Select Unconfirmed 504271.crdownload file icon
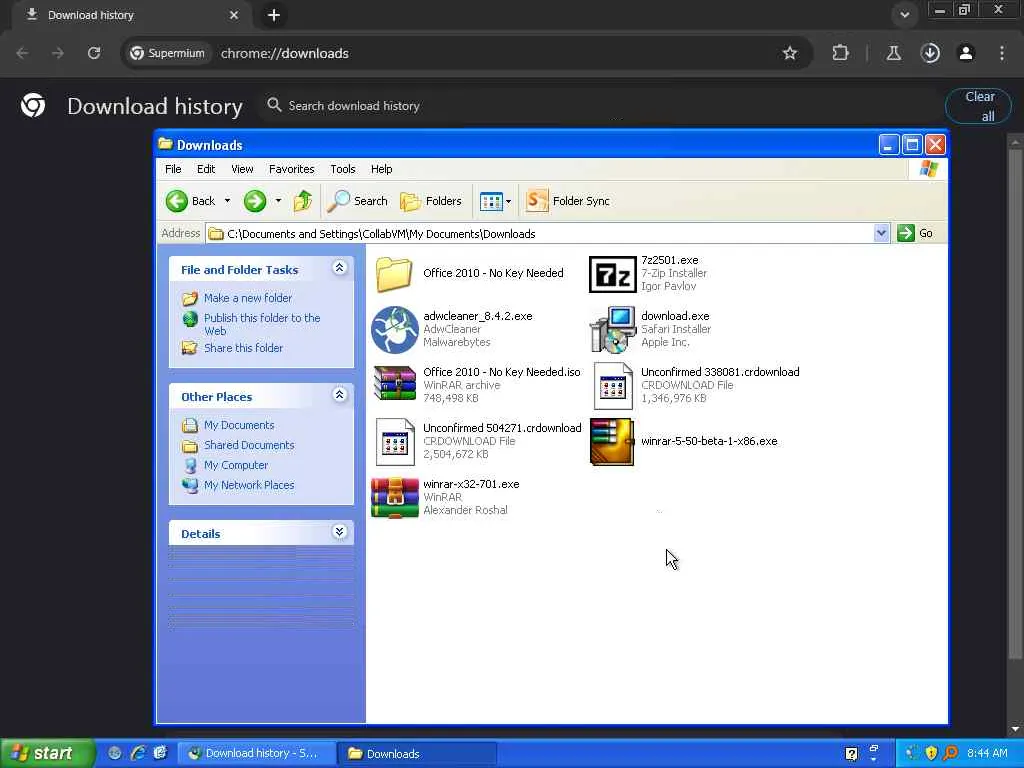Screen dimensions: 1024x768 pyautogui.click(x=394, y=442)
